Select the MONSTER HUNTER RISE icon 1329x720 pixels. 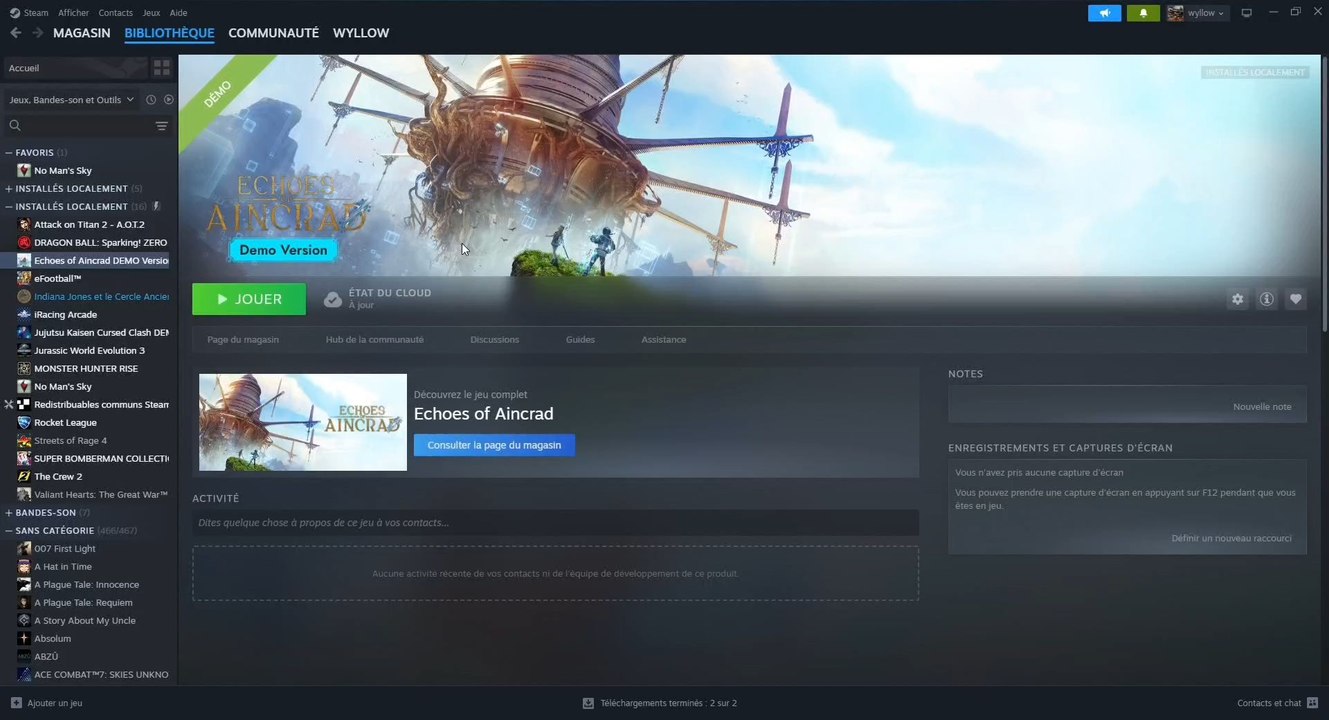[24, 369]
